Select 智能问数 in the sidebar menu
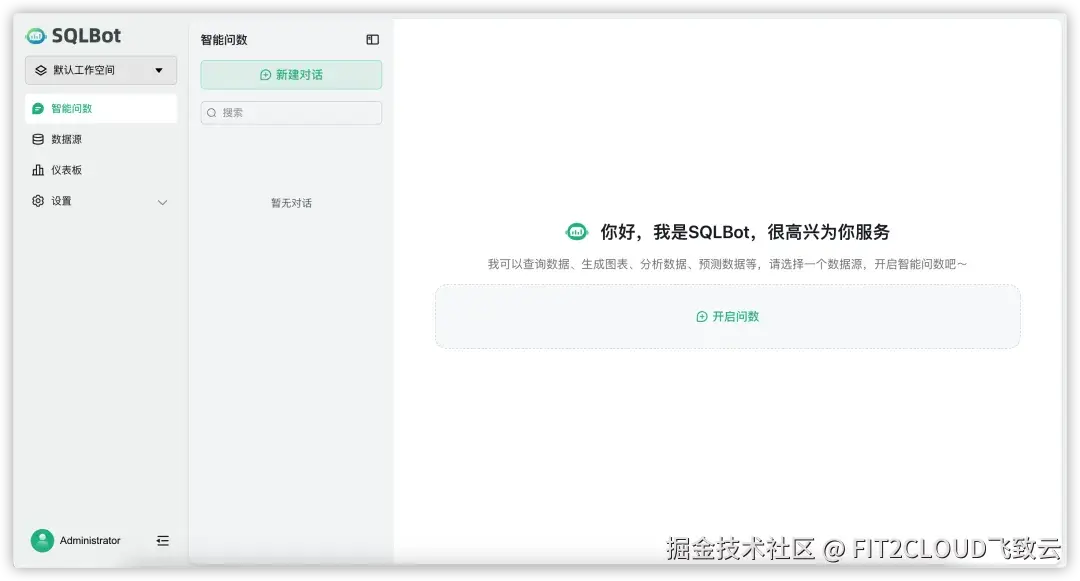Screen dimensions: 1080x581 [101, 109]
